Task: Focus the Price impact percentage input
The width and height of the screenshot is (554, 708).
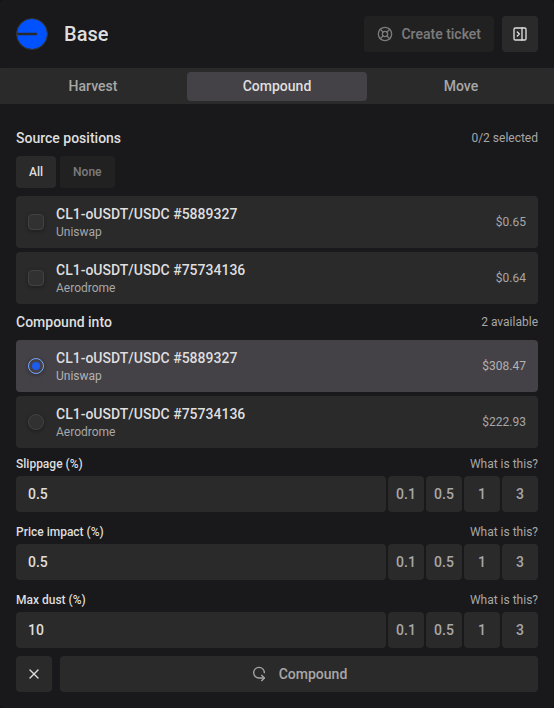Action: [x=201, y=562]
